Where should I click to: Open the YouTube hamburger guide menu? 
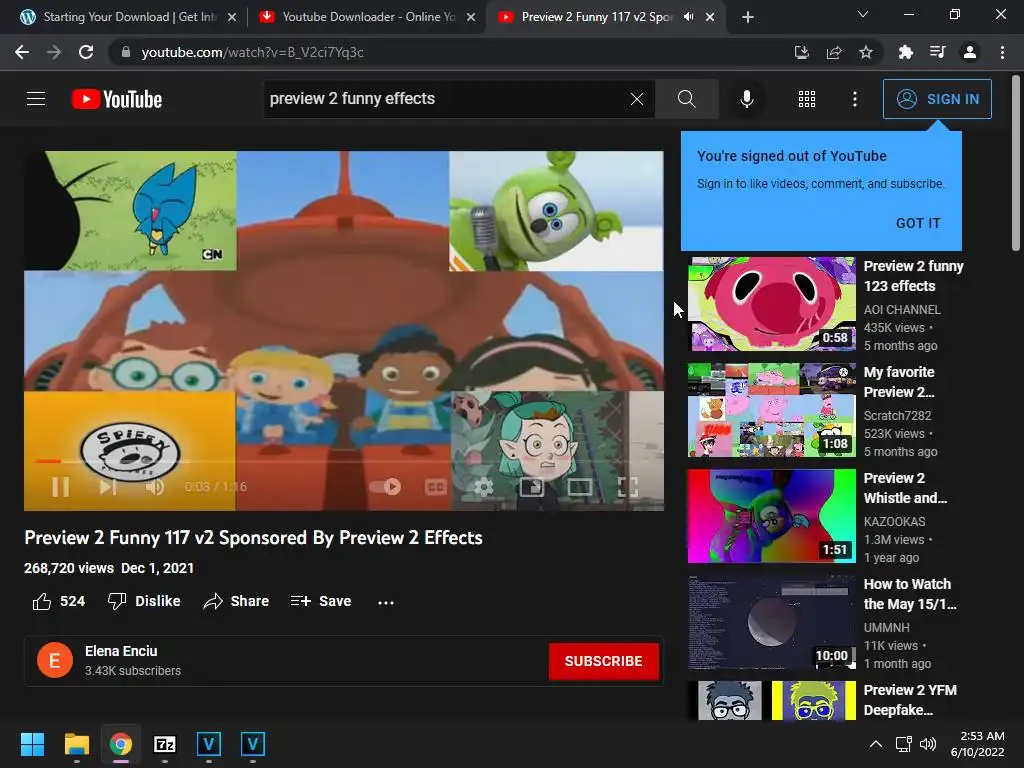point(36,99)
